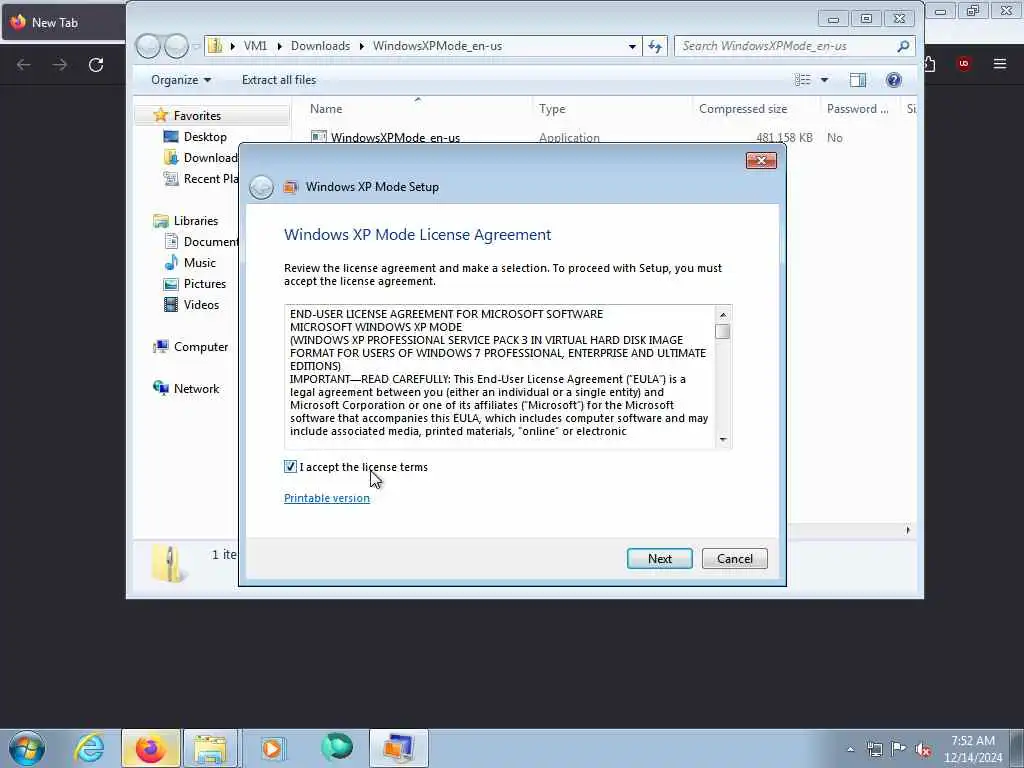Screen dimensions: 1024x768
Task: Launch Internet Explorer from the taskbar
Action: coord(89,748)
